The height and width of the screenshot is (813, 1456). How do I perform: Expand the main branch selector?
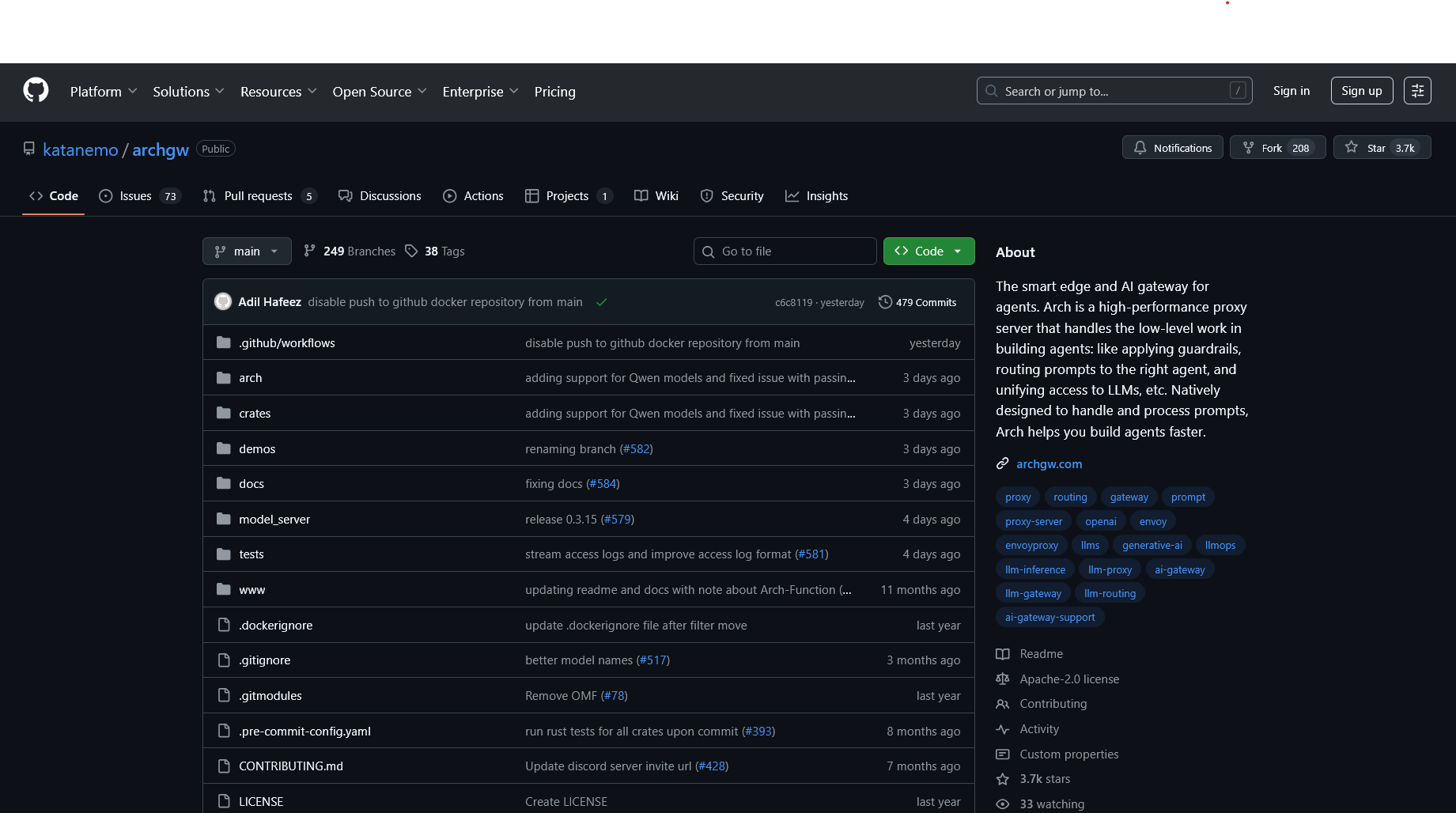pos(246,251)
